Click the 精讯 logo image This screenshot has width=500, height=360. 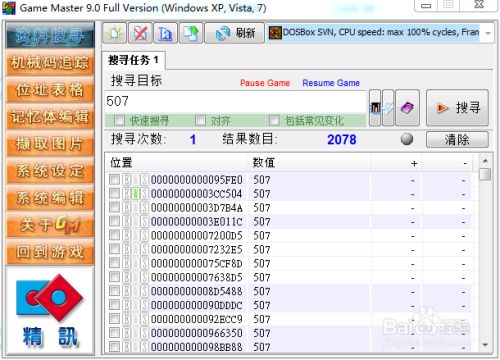[x=50, y=311]
